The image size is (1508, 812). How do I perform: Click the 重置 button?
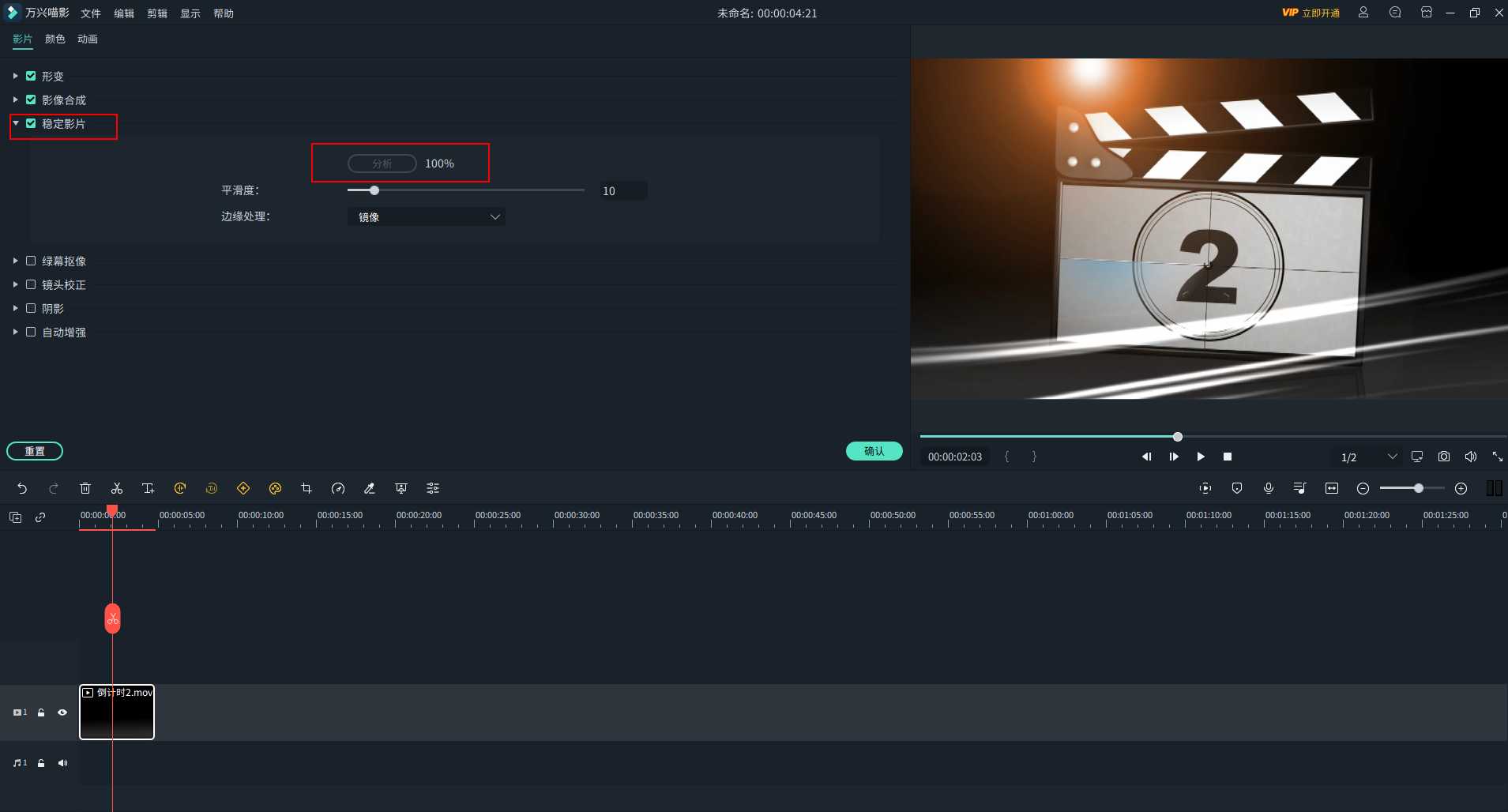(35, 451)
